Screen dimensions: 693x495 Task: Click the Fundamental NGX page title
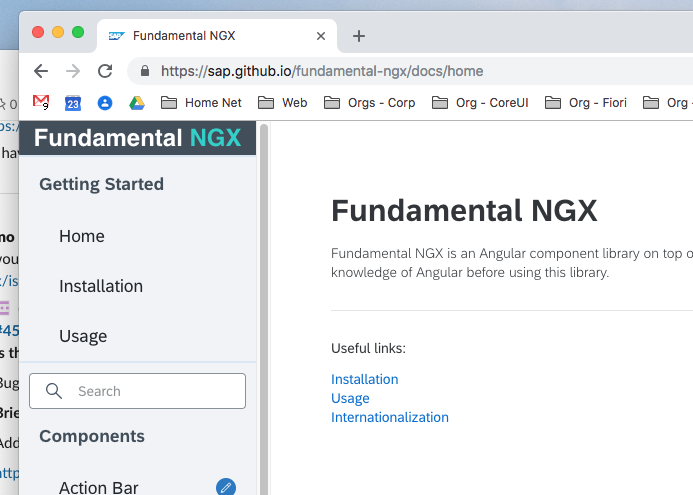click(x=464, y=210)
